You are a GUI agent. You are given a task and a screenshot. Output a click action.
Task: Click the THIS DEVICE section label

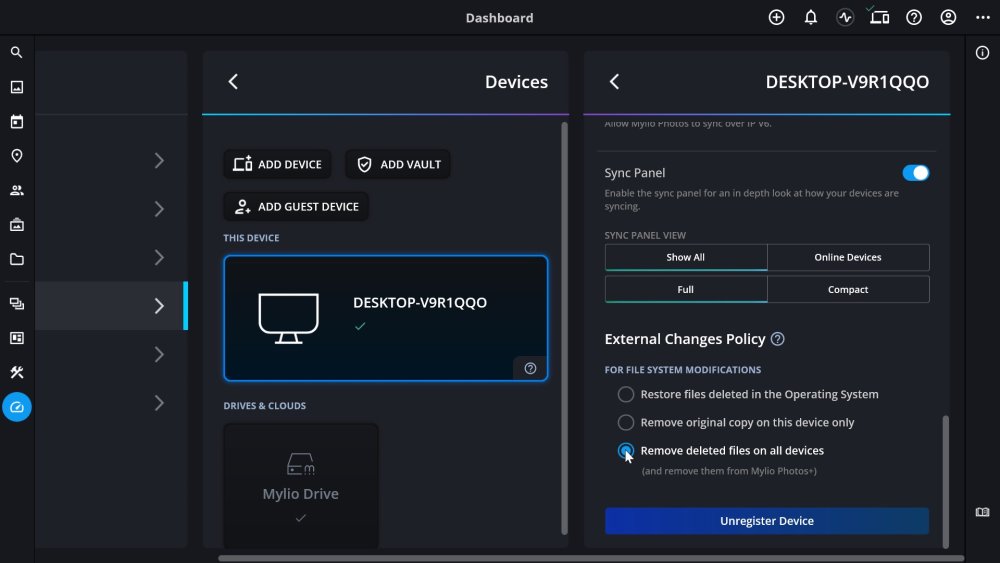tap(251, 238)
